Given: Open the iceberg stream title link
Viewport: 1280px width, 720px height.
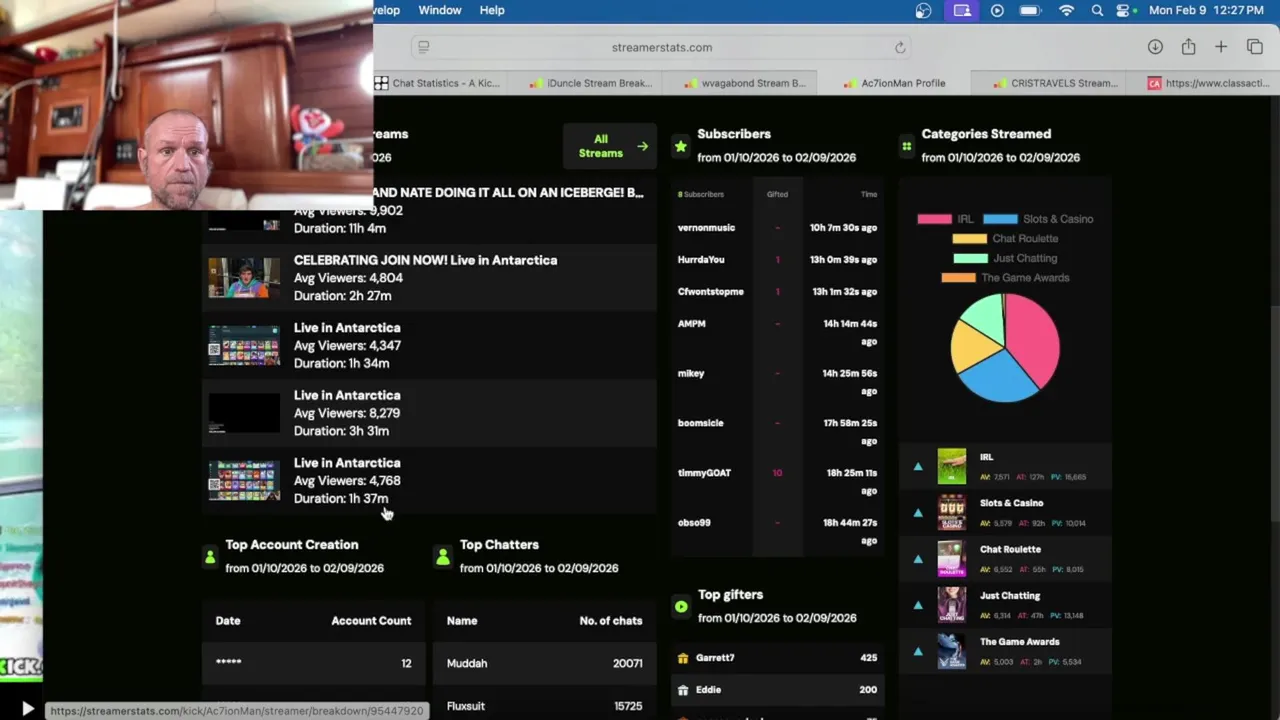Looking at the screenshot, I should [x=508, y=192].
